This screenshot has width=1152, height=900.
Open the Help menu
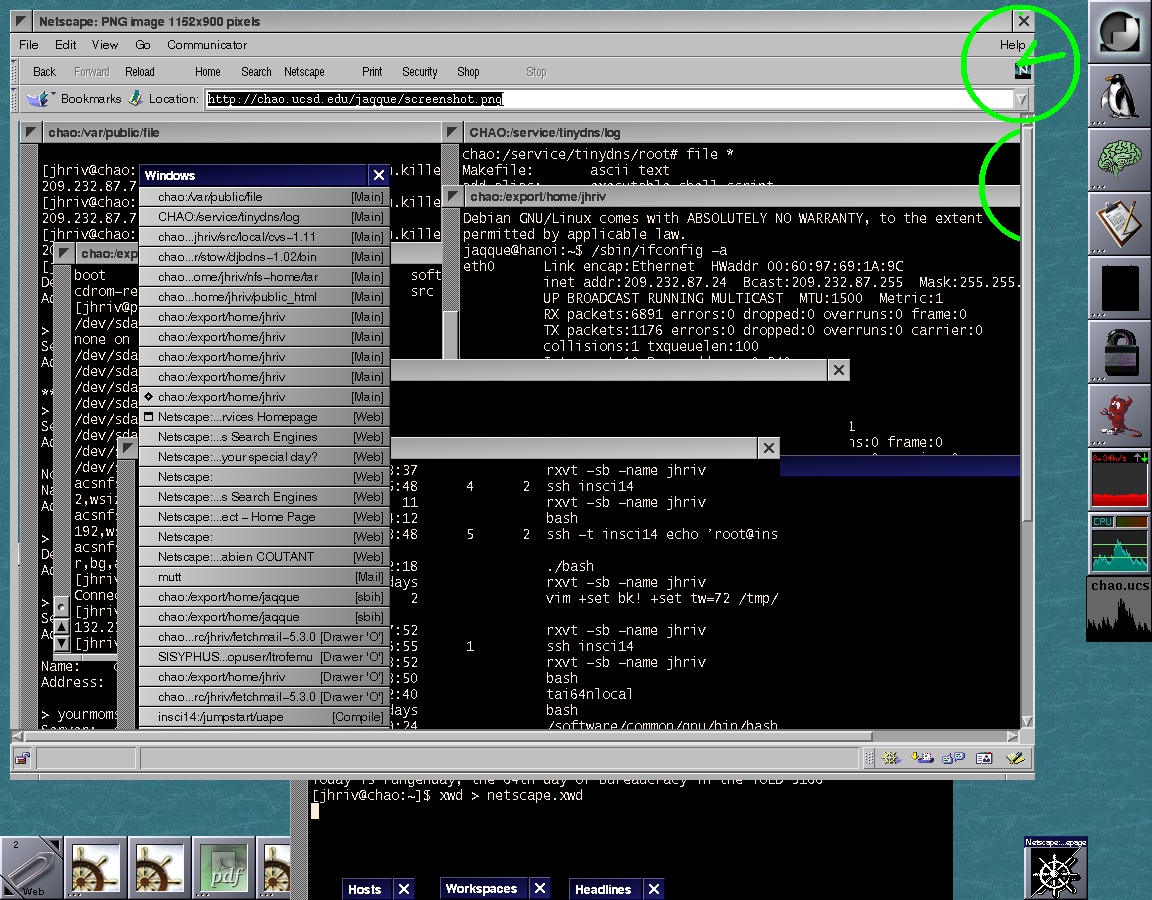[x=1012, y=45]
